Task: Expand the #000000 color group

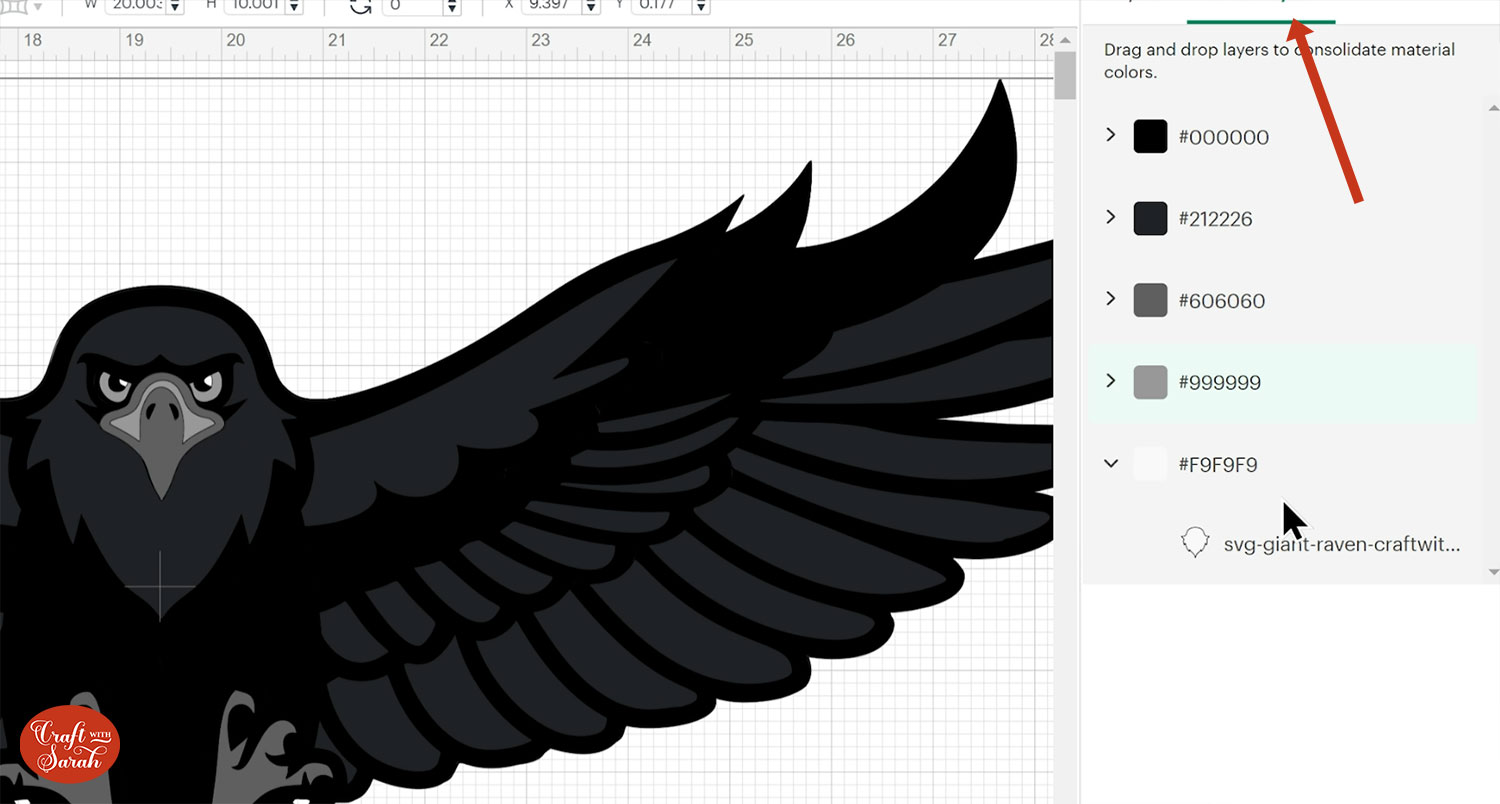Action: [x=1110, y=134]
